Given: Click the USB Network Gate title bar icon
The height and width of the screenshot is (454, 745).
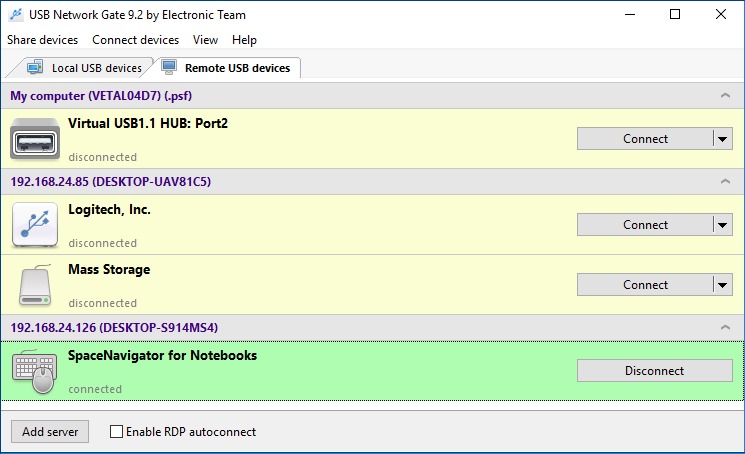Looking at the screenshot, I should pos(15,15).
